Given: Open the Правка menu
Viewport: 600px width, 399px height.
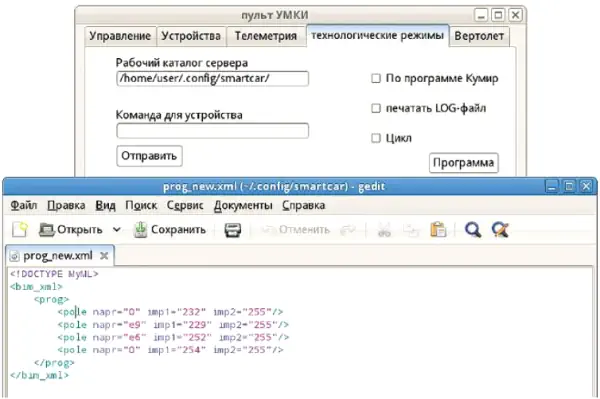Looking at the screenshot, I should pos(66,205).
